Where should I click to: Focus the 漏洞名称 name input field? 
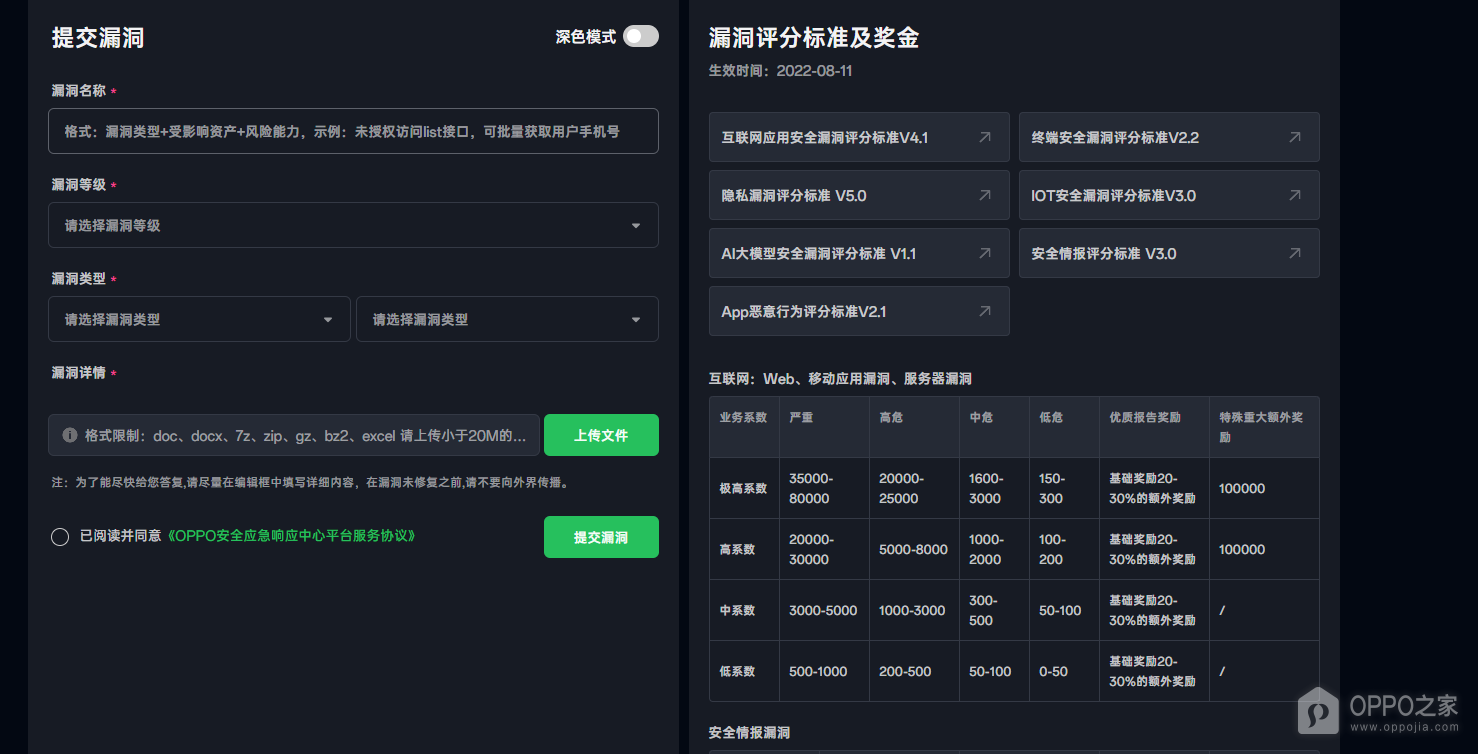[353, 131]
